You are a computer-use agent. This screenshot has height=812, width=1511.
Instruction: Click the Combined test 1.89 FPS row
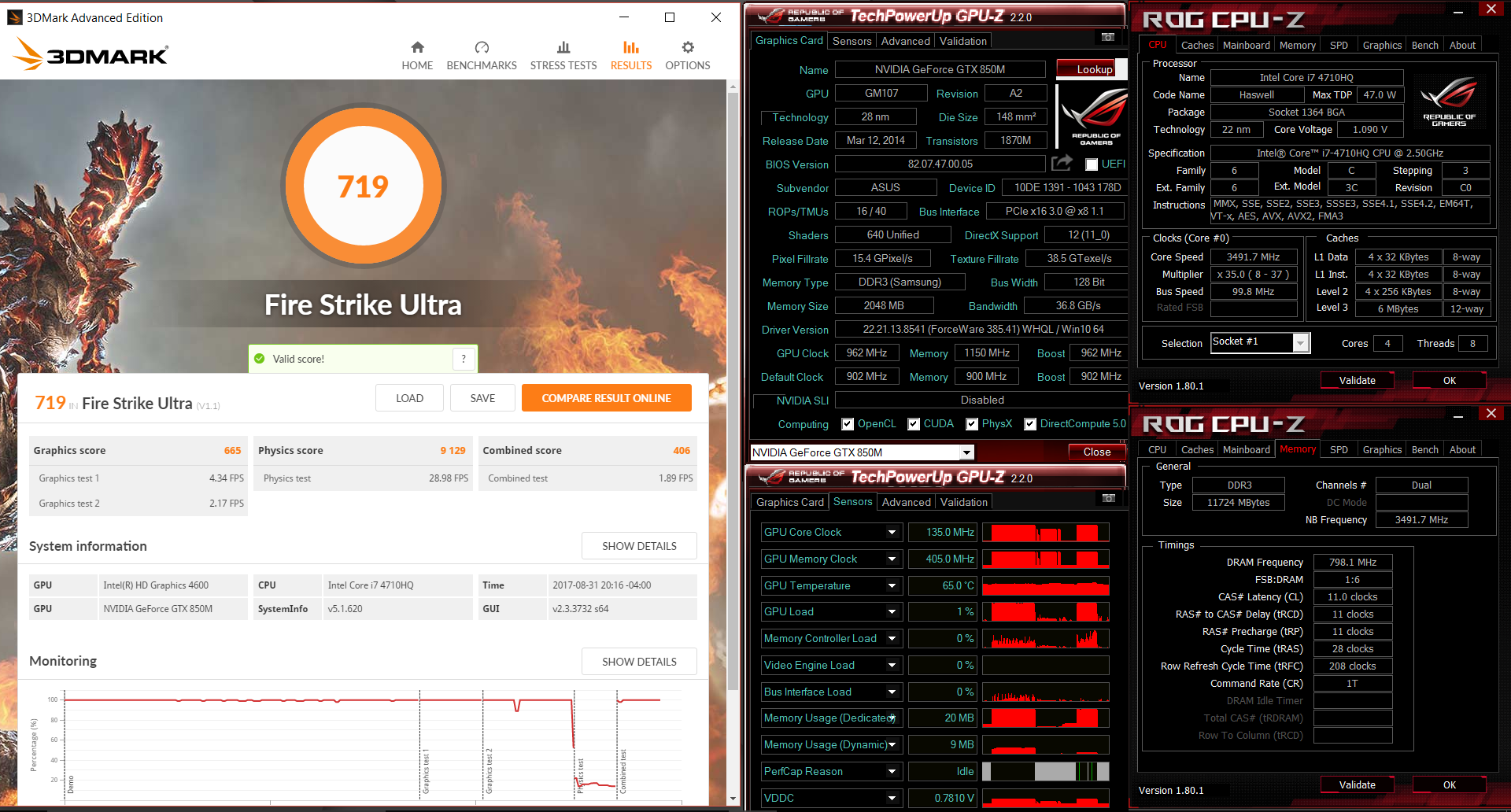pos(589,478)
